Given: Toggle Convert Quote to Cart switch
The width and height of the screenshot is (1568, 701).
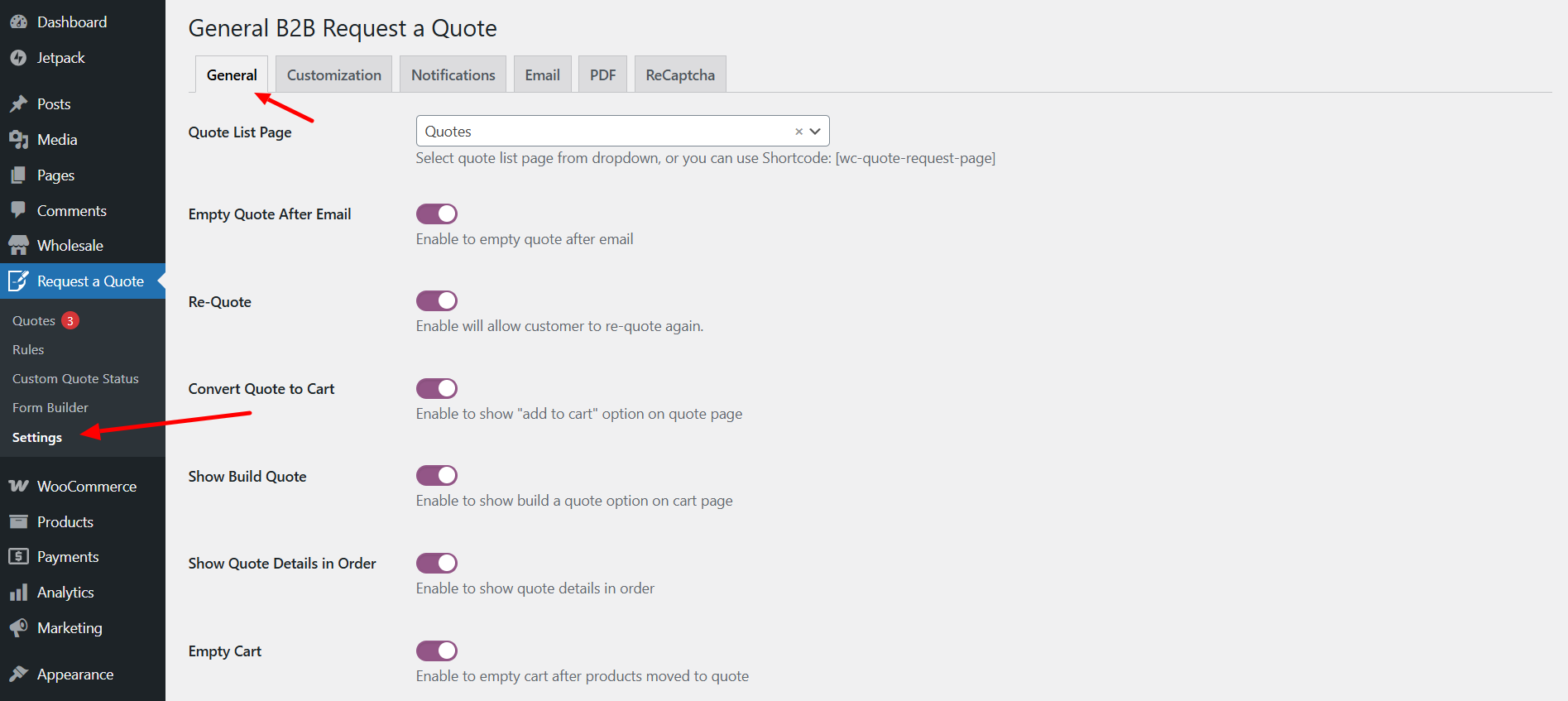Looking at the screenshot, I should [x=437, y=388].
